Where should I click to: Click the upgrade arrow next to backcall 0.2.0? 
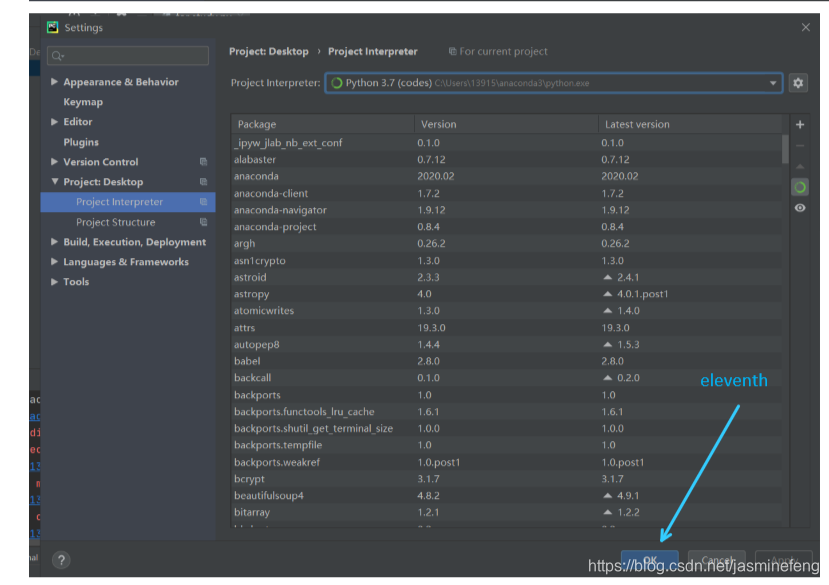(x=607, y=378)
